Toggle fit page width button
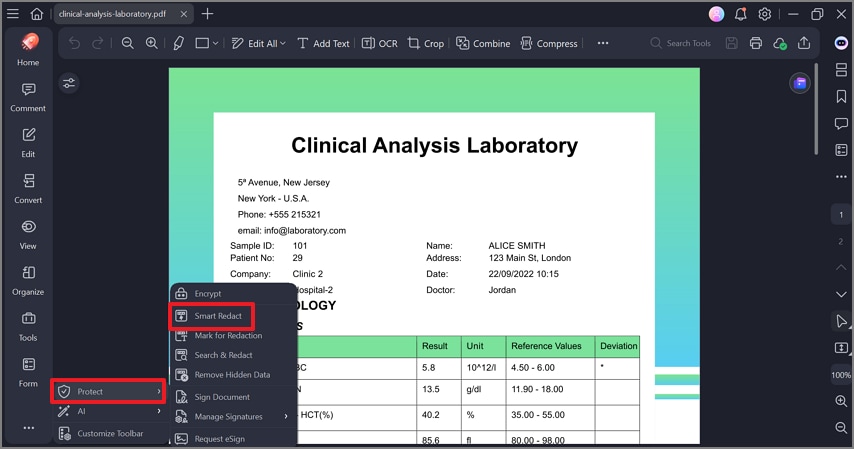This screenshot has width=854, height=449. pos(841,348)
